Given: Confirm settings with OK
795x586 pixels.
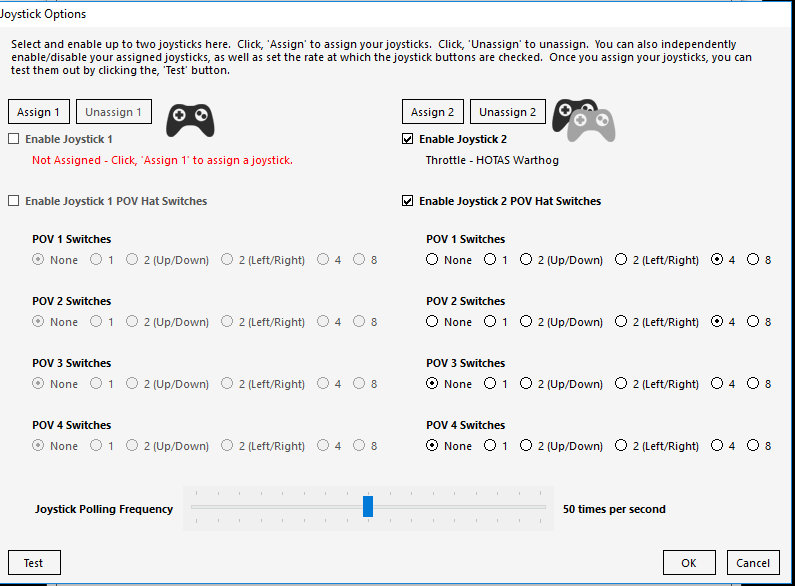Looking at the screenshot, I should click(x=689, y=563).
